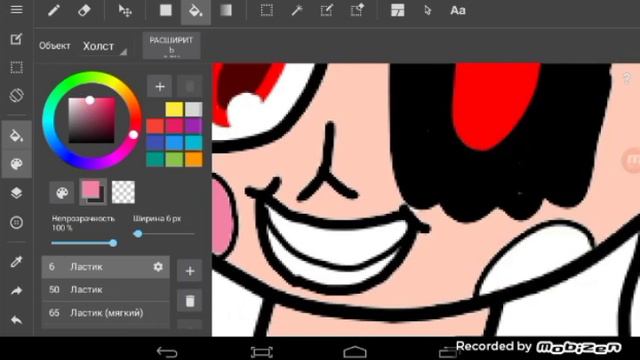Open the hamburger main menu

(x=16, y=9)
